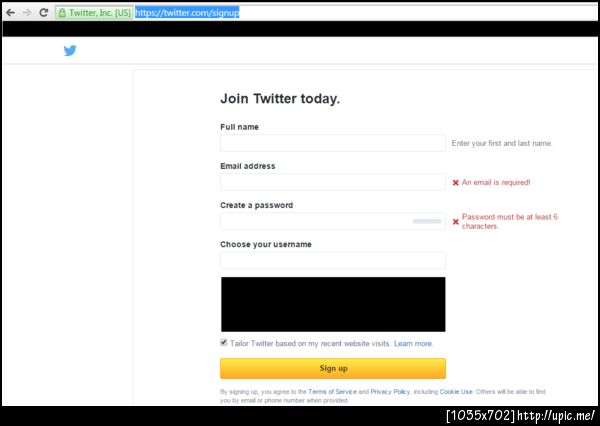Uncheck Tailor Twitter based on website visits
This screenshot has height=426, width=600.
(x=224, y=343)
